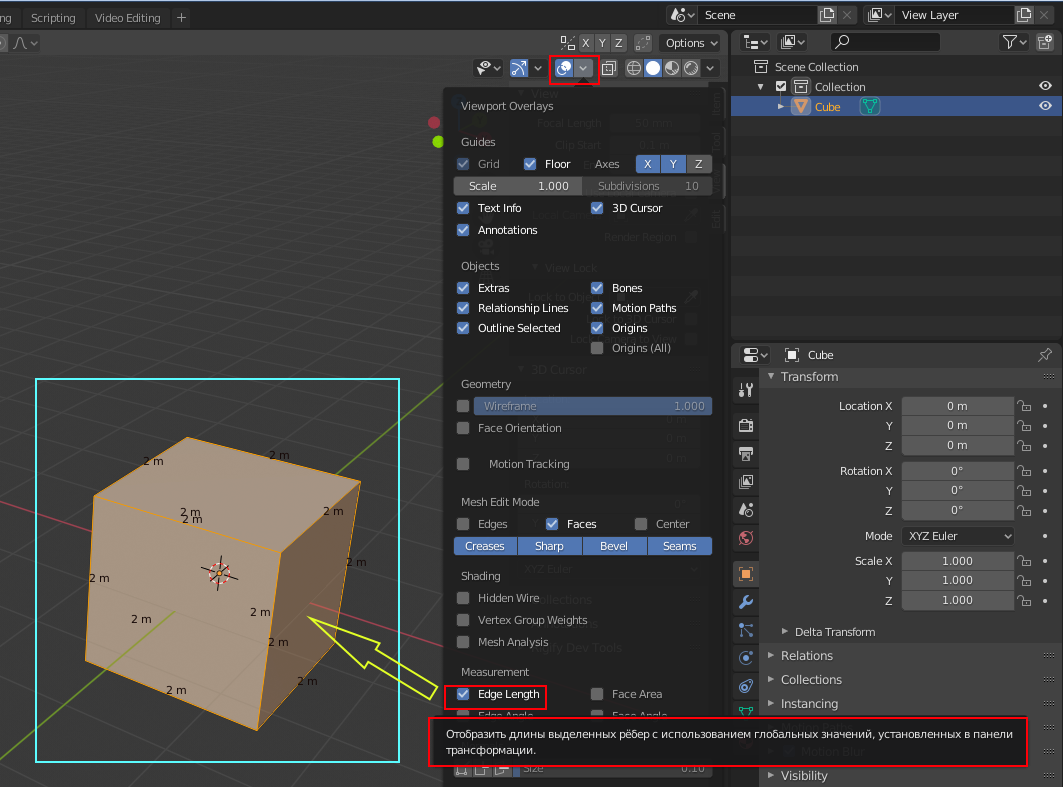Switch to solid shading mode

click(653, 68)
